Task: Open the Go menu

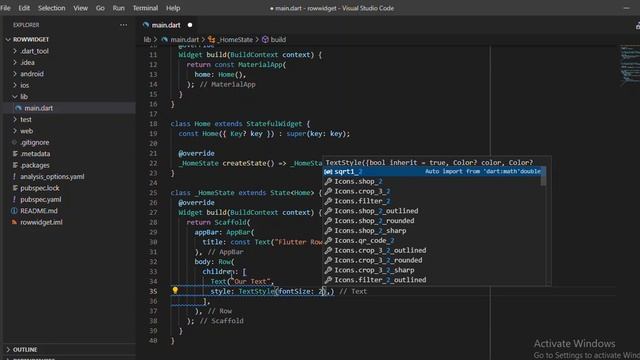Action: pos(100,8)
